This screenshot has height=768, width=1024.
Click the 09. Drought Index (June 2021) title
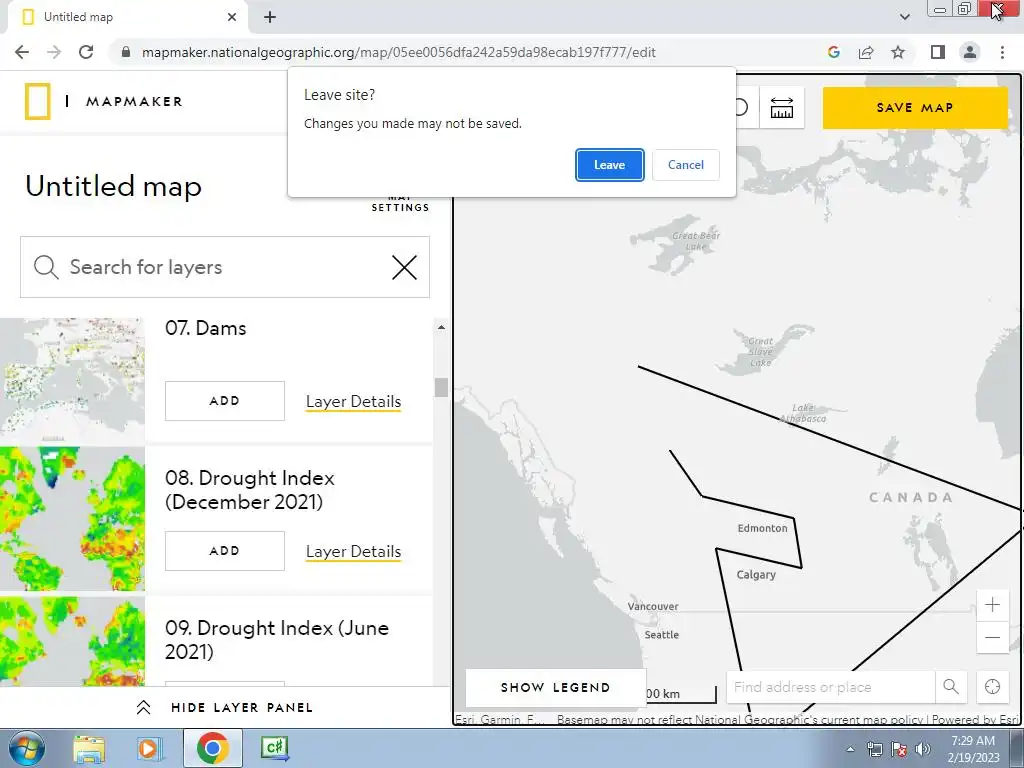click(x=277, y=640)
